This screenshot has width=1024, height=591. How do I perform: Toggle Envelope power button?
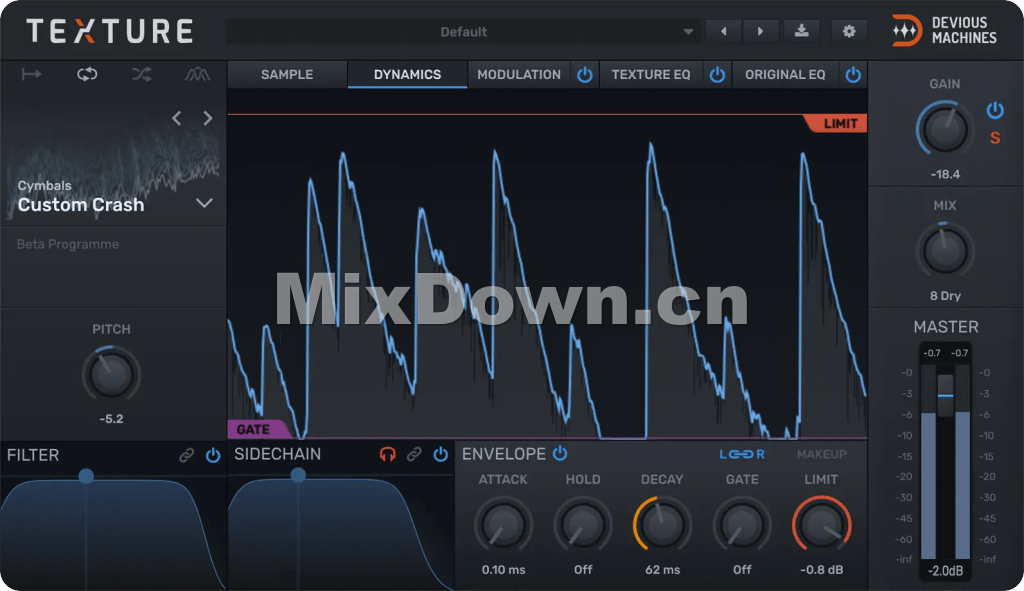coord(560,453)
